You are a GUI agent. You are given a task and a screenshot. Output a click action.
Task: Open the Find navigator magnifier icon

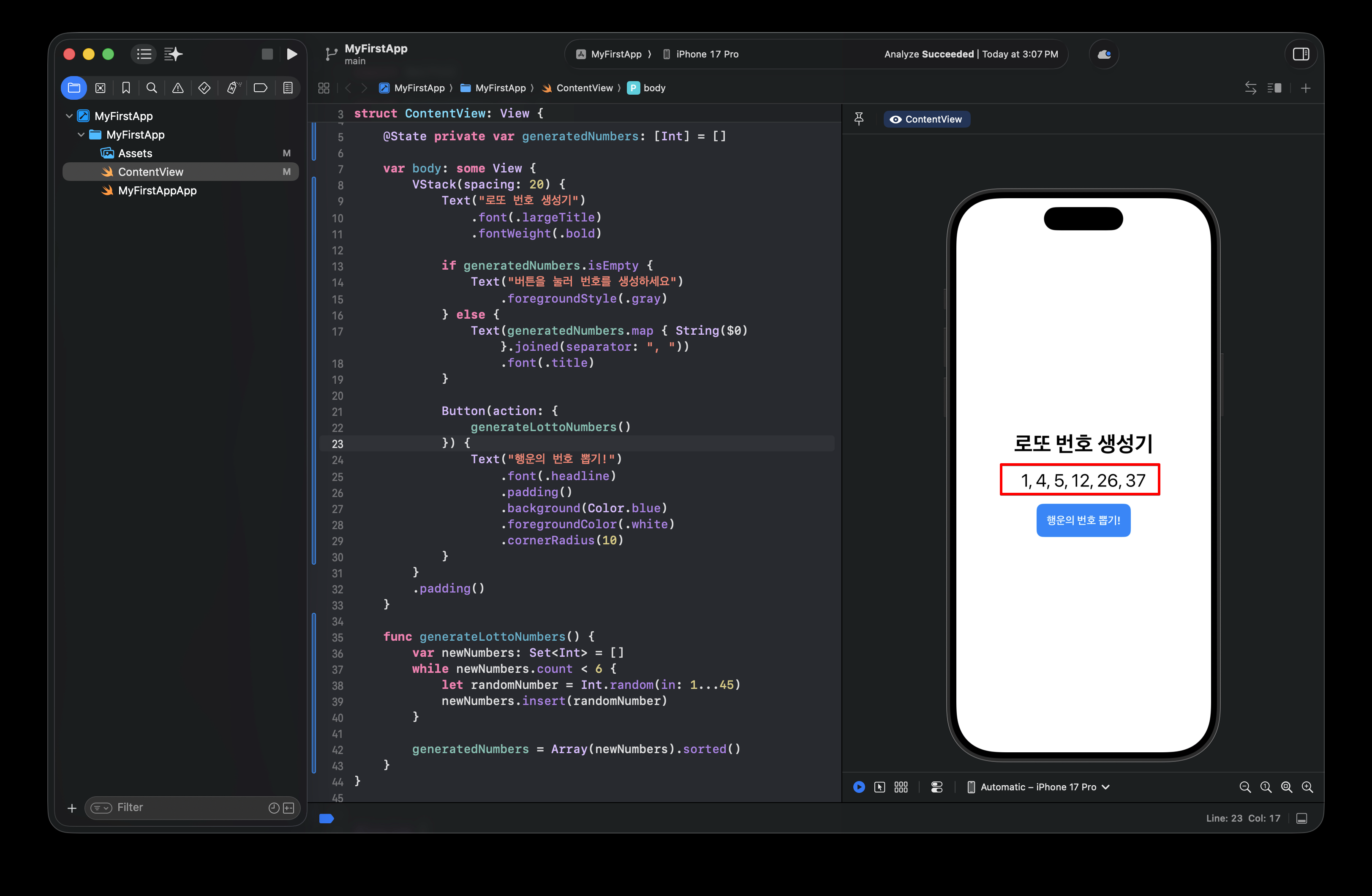(x=152, y=87)
